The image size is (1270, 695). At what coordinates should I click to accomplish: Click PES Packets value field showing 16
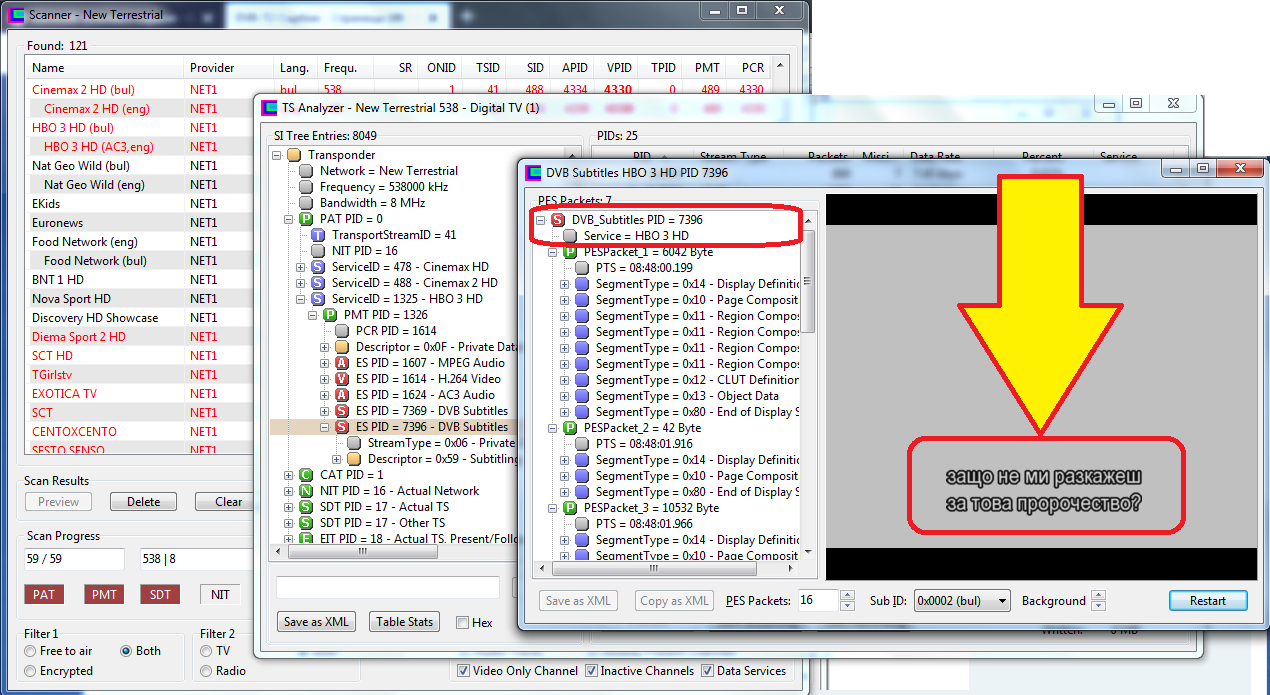point(818,601)
